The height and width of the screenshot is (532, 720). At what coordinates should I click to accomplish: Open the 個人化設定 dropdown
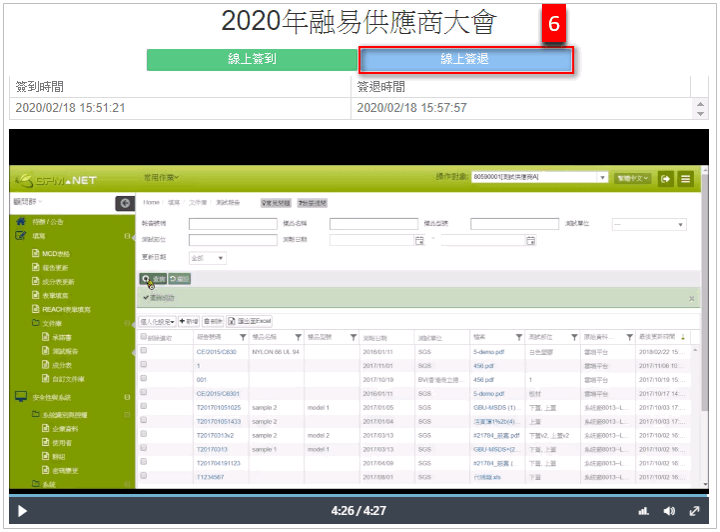coord(158,321)
